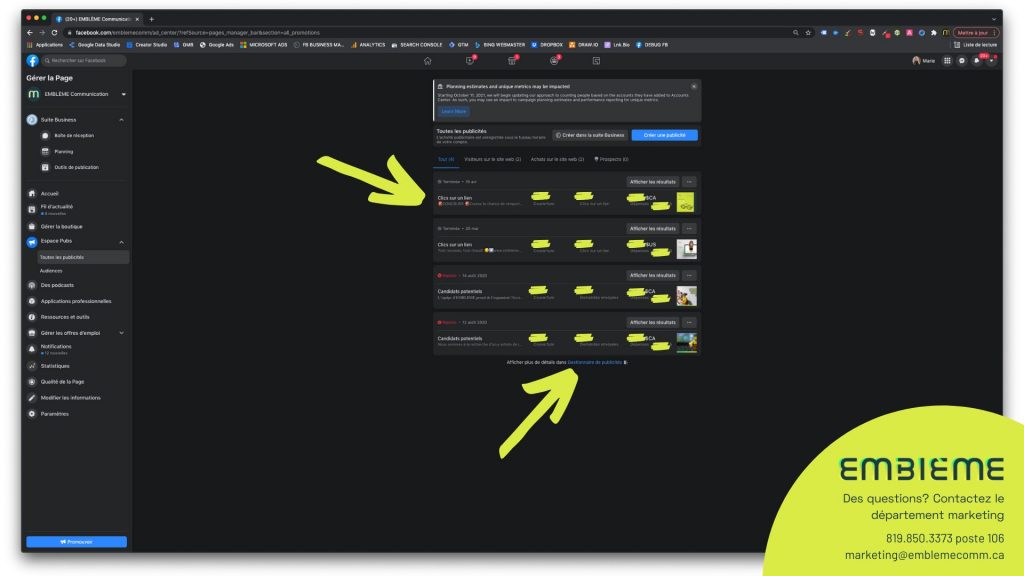The width and height of the screenshot is (1024, 576).
Task: Click the Facebook logo
Action: (x=33, y=61)
